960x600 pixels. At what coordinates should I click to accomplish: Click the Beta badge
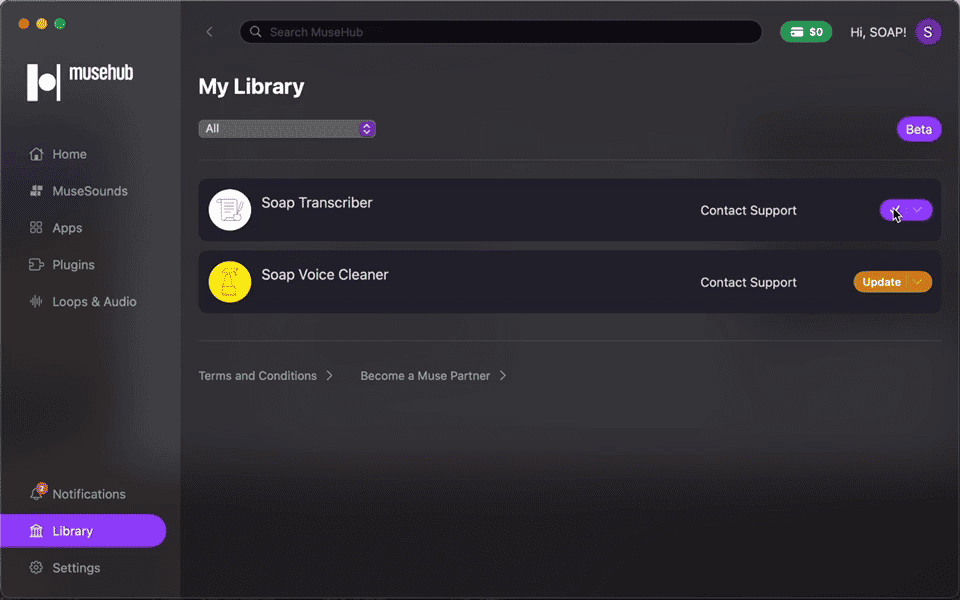[918, 128]
